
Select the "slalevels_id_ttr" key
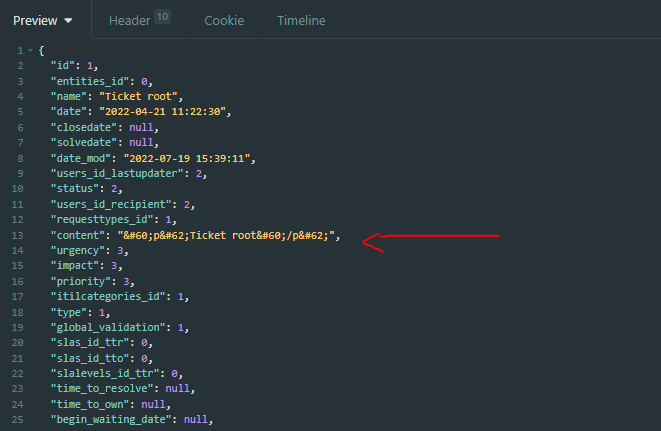[105, 374]
